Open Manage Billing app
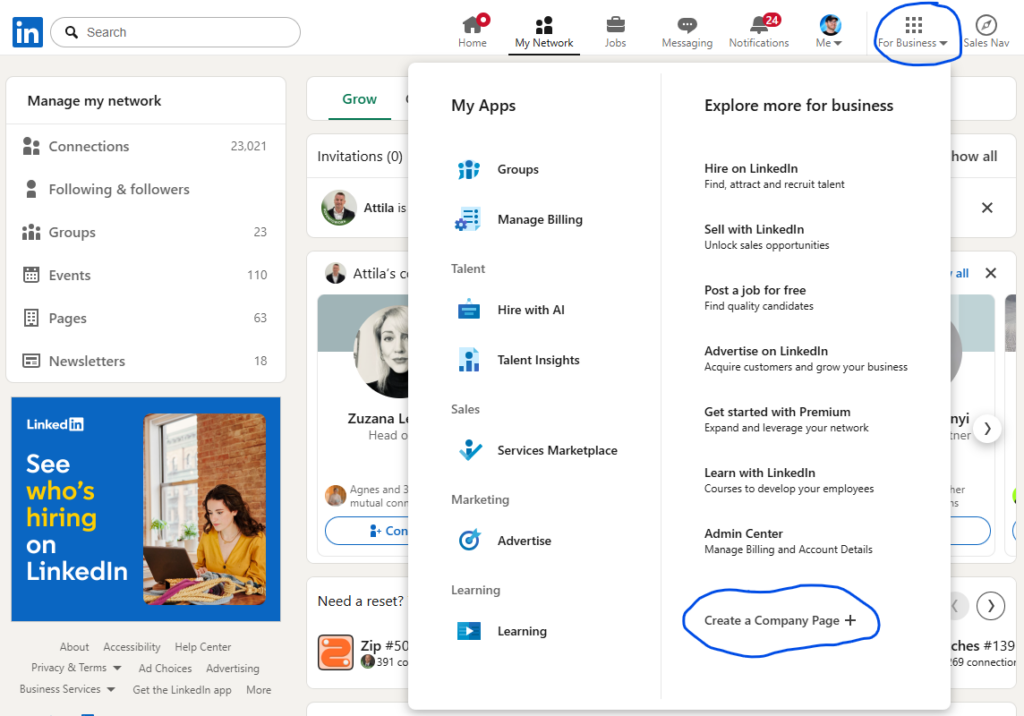The image size is (1024, 716). 519,220
